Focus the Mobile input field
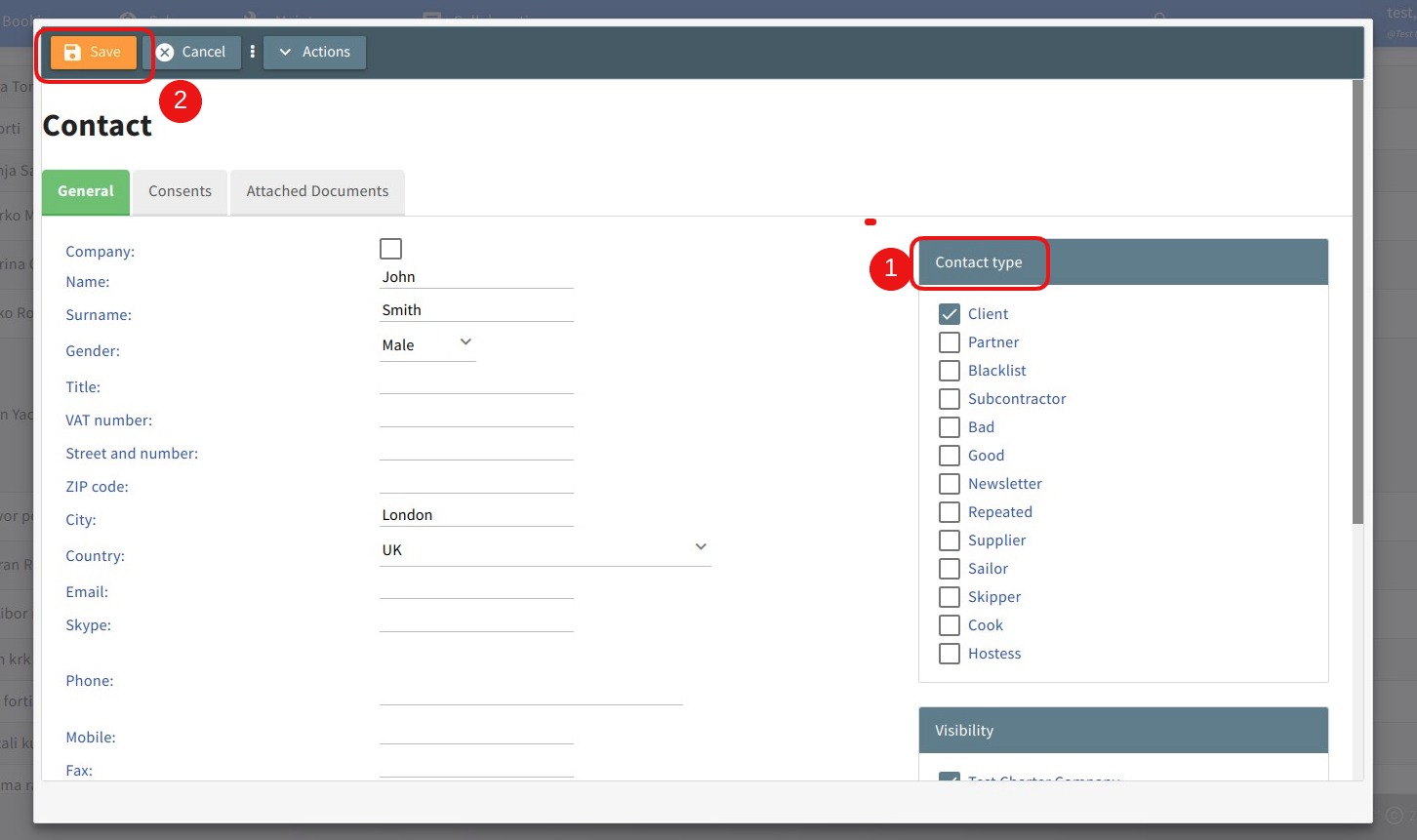Viewport: 1417px width, 840px height. [476, 733]
